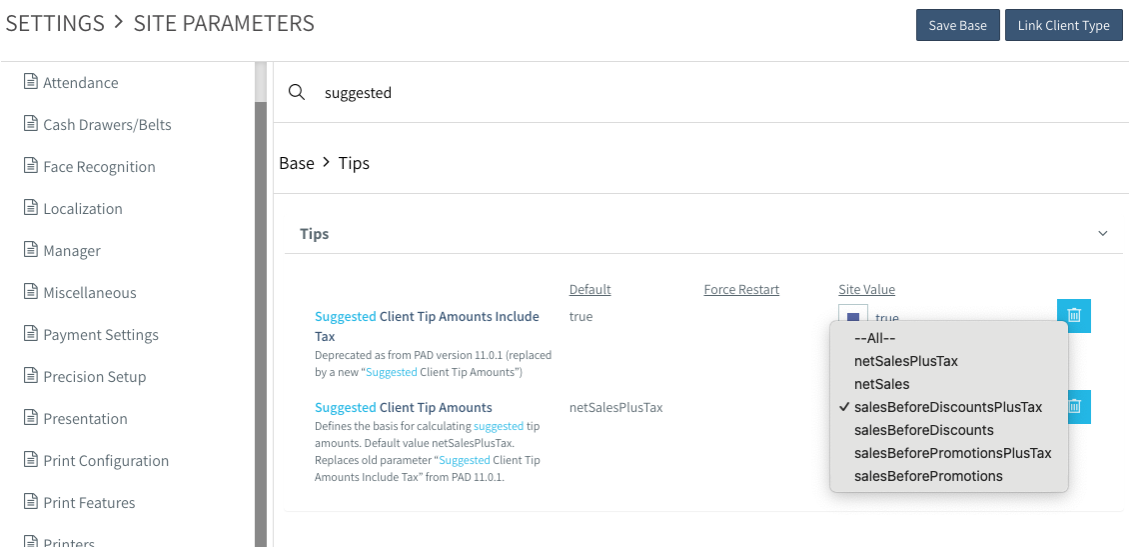Toggle the Site Value true checkbox
The height and width of the screenshot is (548, 1130).
[x=852, y=317]
